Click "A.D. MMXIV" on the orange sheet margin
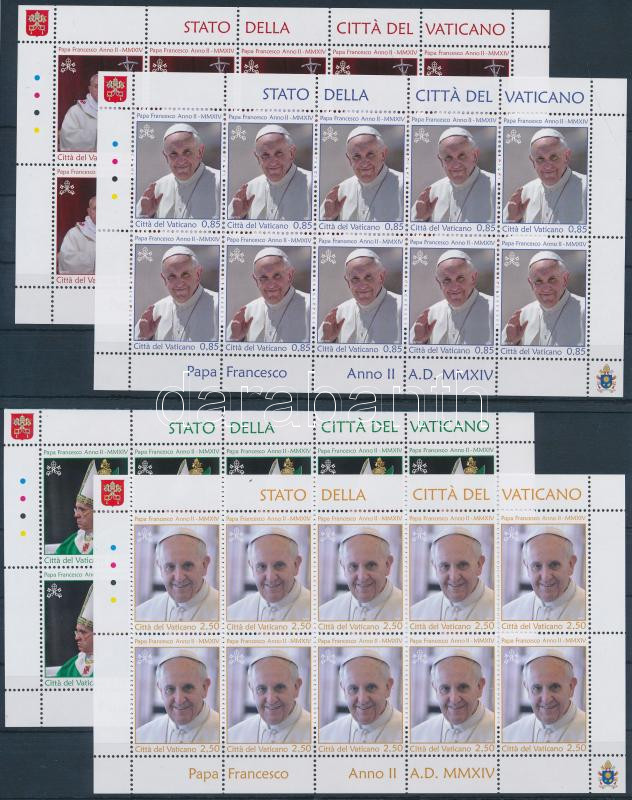The image size is (632, 800). pos(452,773)
